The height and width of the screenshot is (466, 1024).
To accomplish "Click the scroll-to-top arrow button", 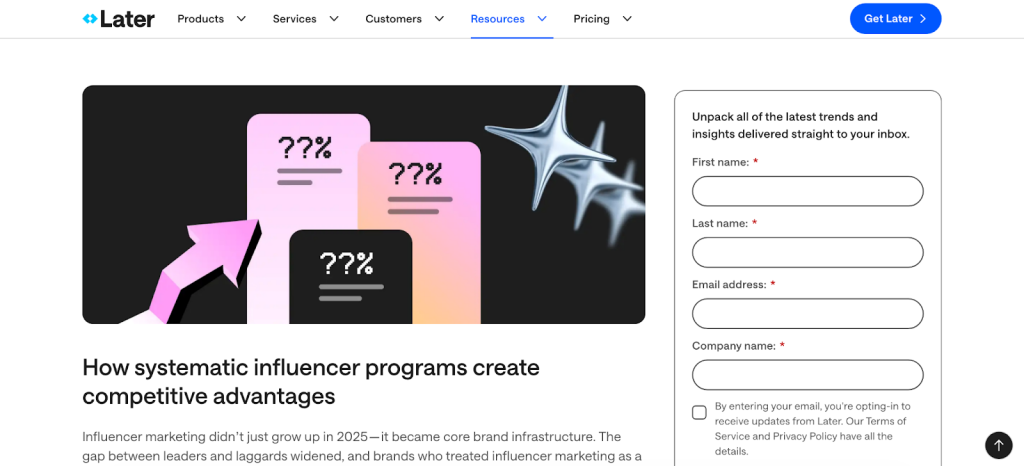I will click(x=998, y=445).
